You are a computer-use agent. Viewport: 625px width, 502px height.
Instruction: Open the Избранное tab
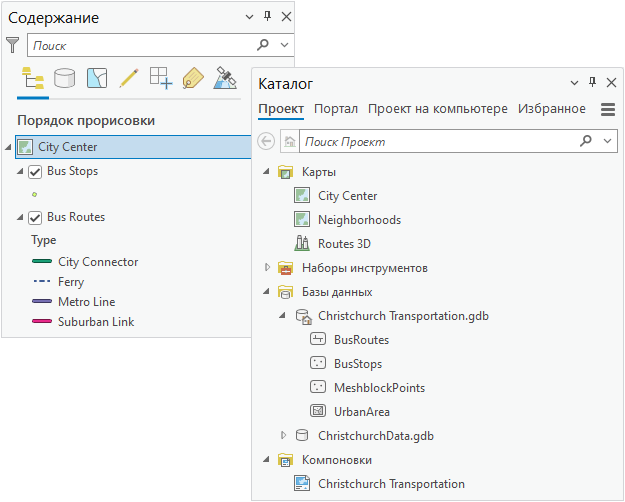(x=551, y=109)
